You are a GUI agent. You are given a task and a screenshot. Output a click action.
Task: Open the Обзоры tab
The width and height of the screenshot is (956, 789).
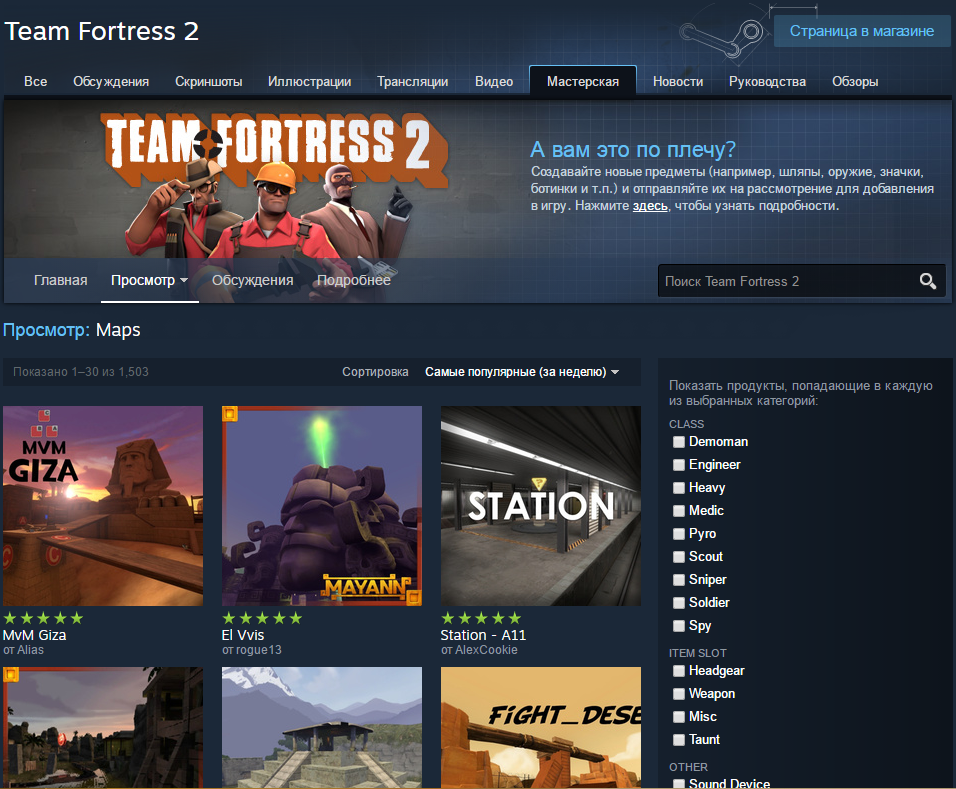coord(855,81)
